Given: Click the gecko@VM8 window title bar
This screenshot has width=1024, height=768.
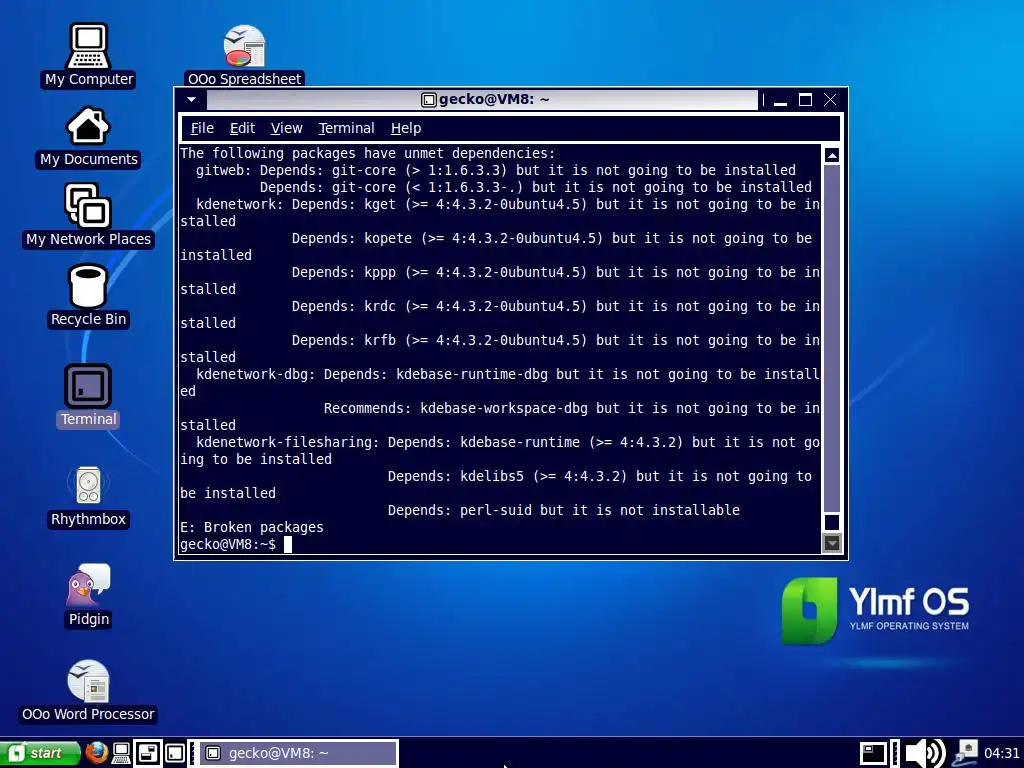Looking at the screenshot, I should 482,99.
